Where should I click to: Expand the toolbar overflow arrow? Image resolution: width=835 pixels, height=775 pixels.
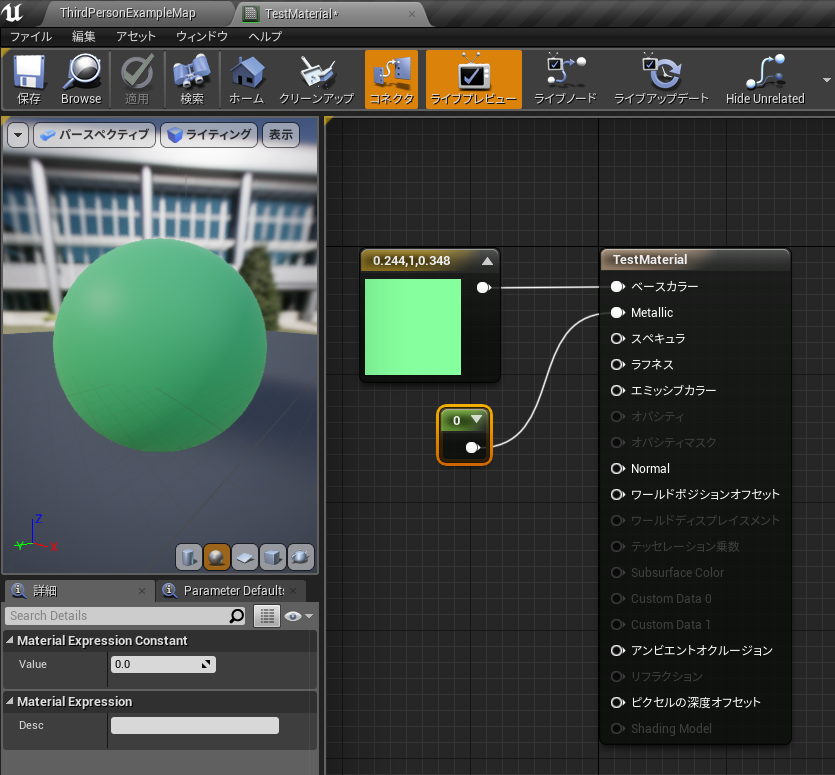click(x=826, y=80)
